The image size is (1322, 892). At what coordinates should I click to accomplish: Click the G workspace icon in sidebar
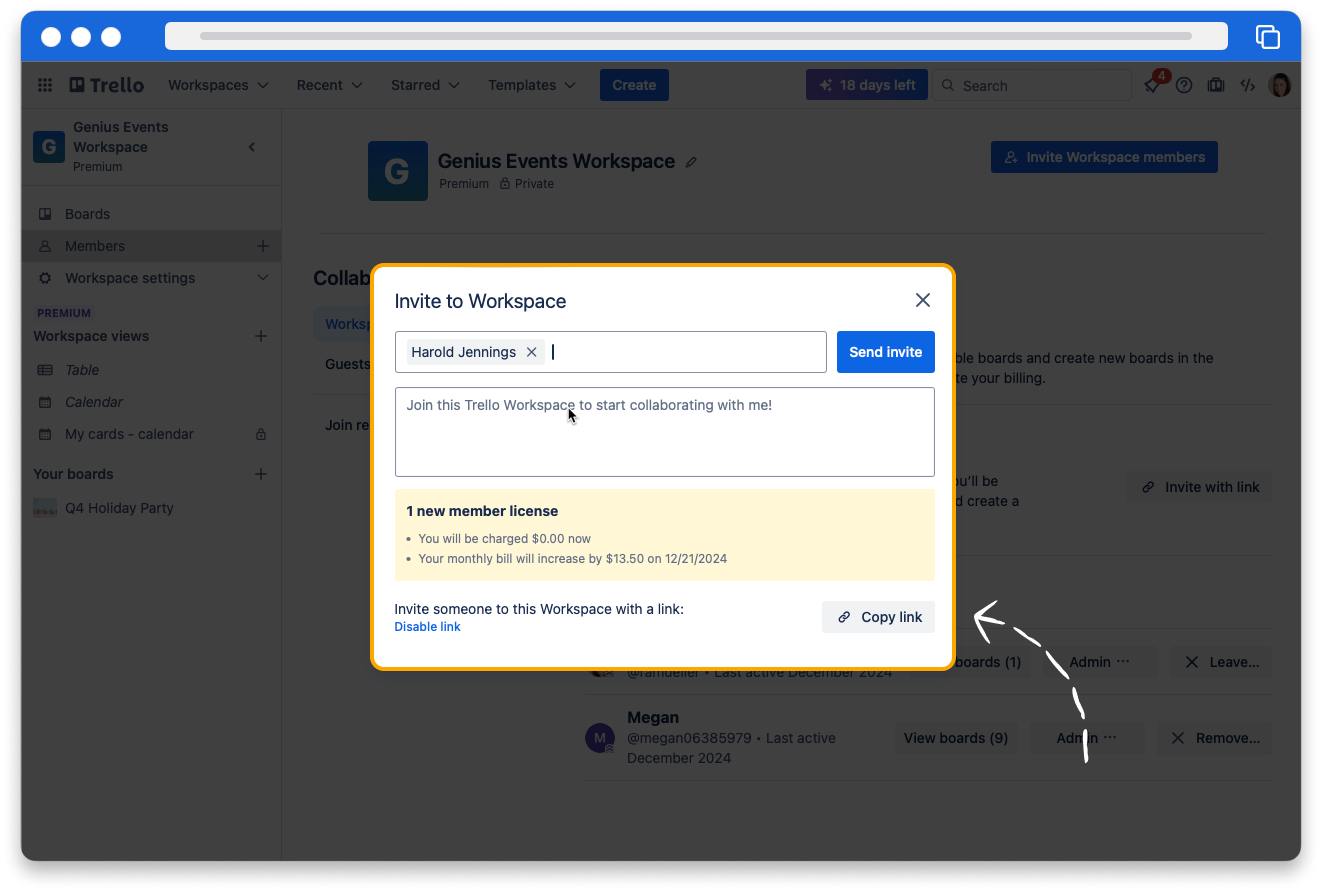49,146
